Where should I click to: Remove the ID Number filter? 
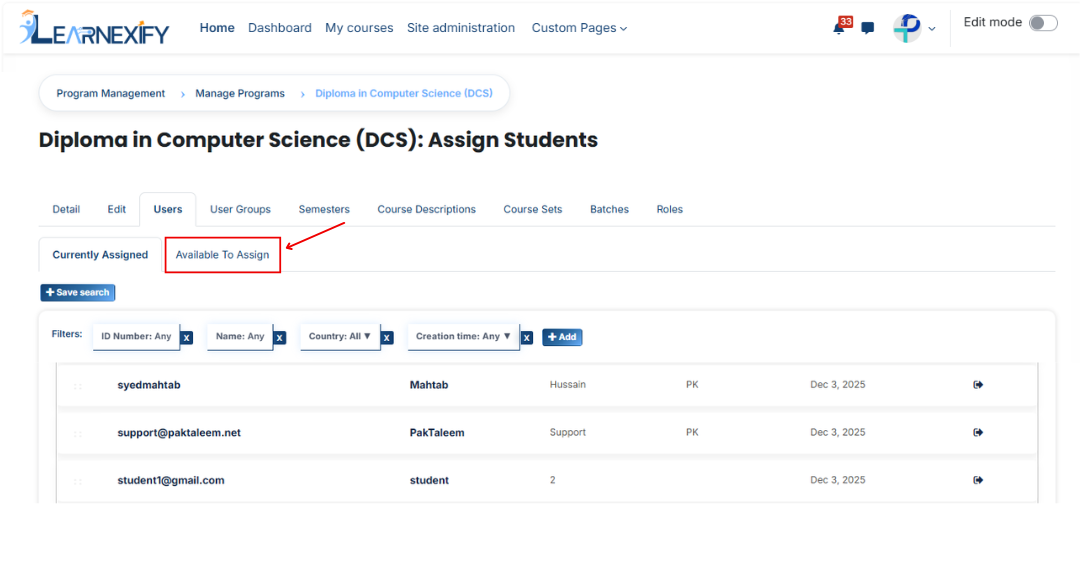pos(187,337)
